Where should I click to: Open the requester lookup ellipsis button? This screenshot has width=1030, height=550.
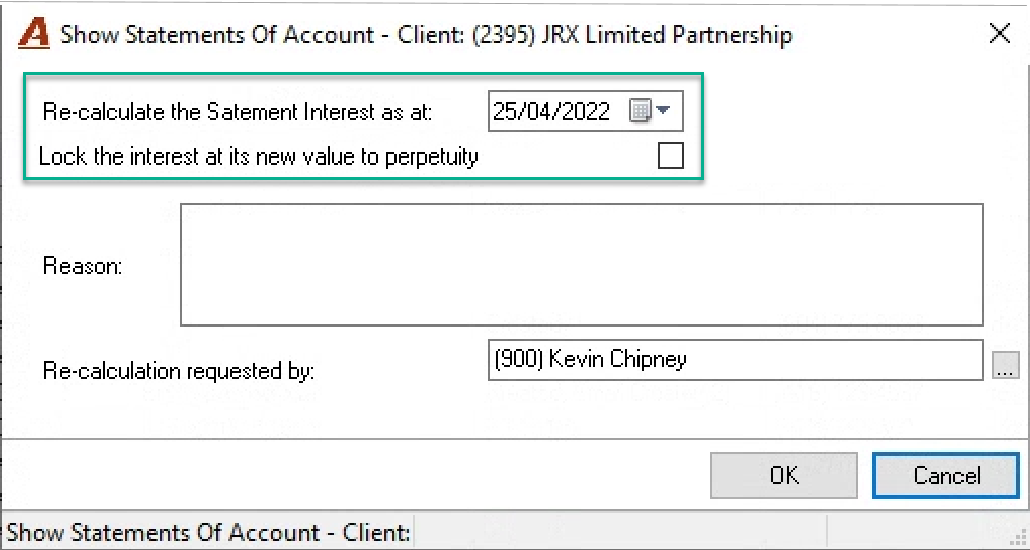tap(1005, 365)
